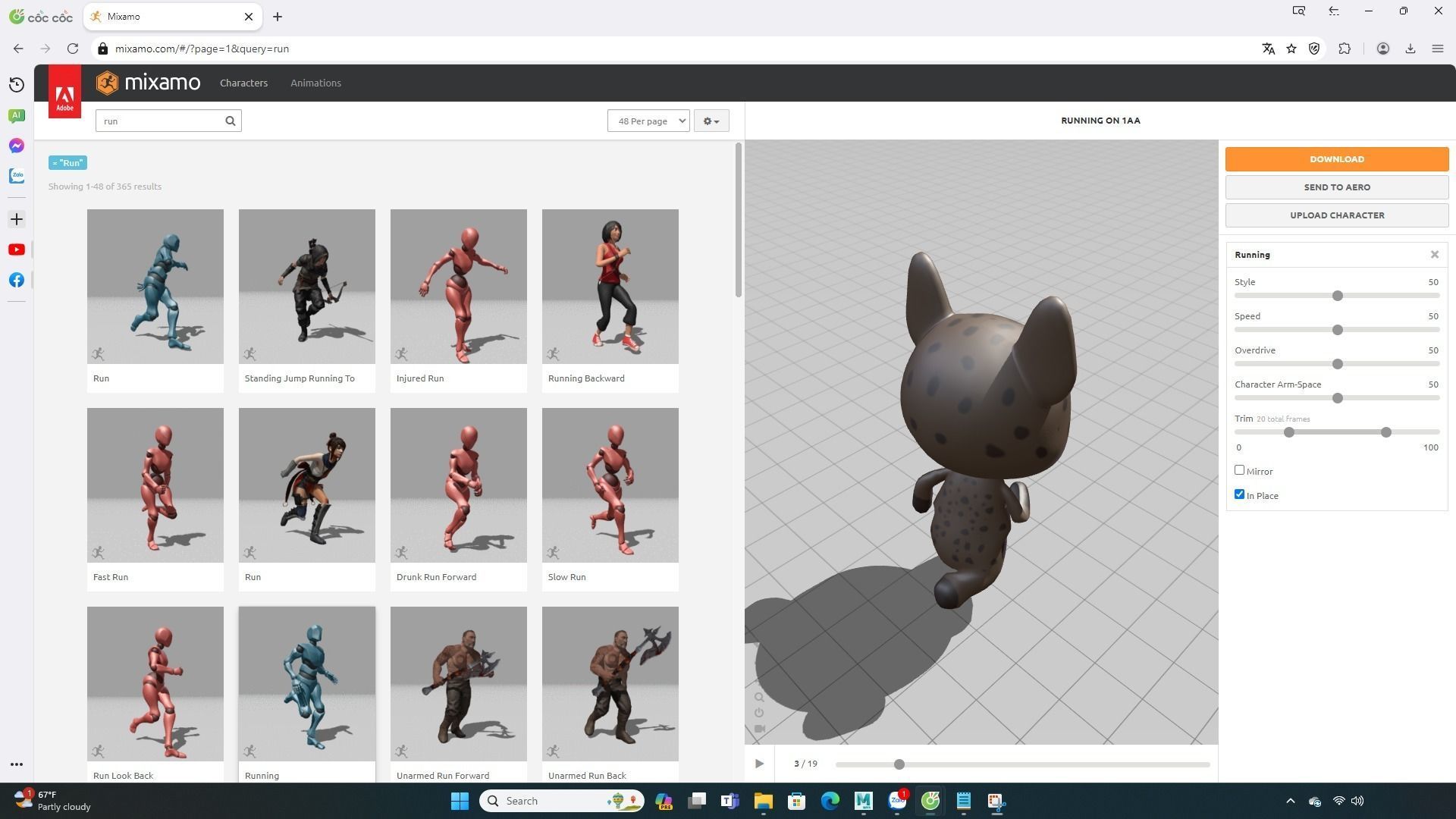
Task: Click the mixamo logo
Action: pos(149,83)
